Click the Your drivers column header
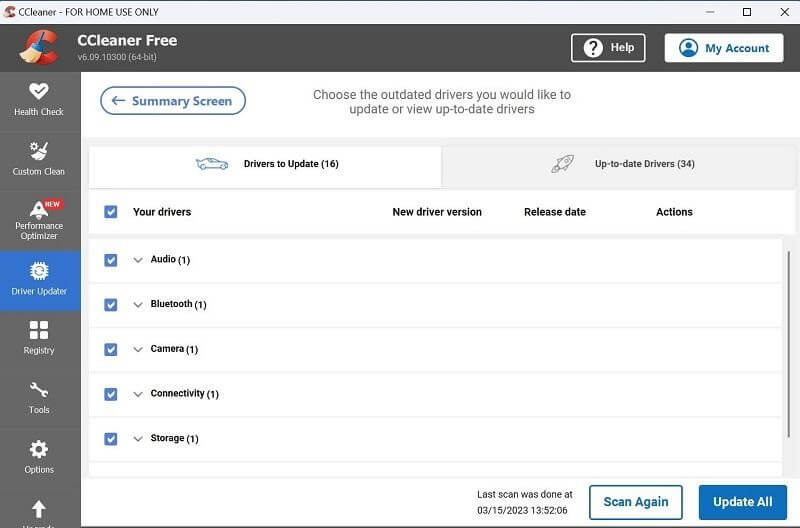800x528 pixels. [x=162, y=212]
